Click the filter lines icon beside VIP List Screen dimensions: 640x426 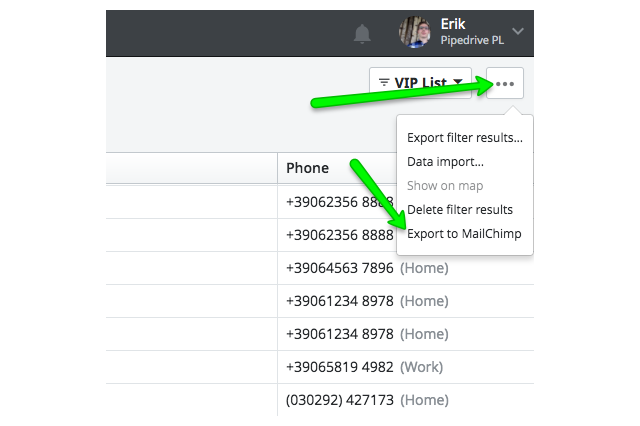384,82
